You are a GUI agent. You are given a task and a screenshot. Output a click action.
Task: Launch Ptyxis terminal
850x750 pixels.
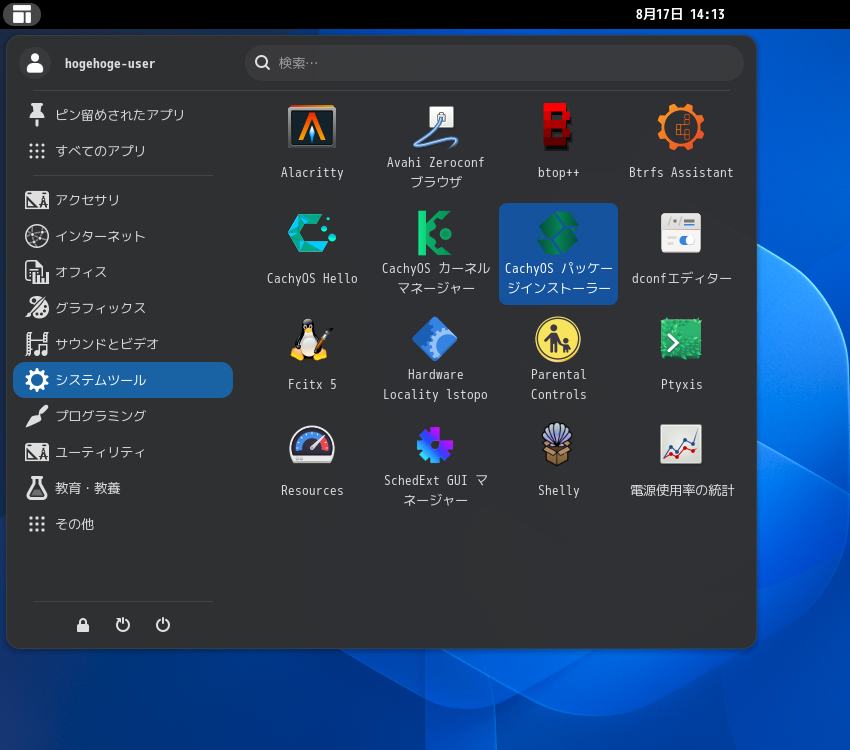[681, 355]
